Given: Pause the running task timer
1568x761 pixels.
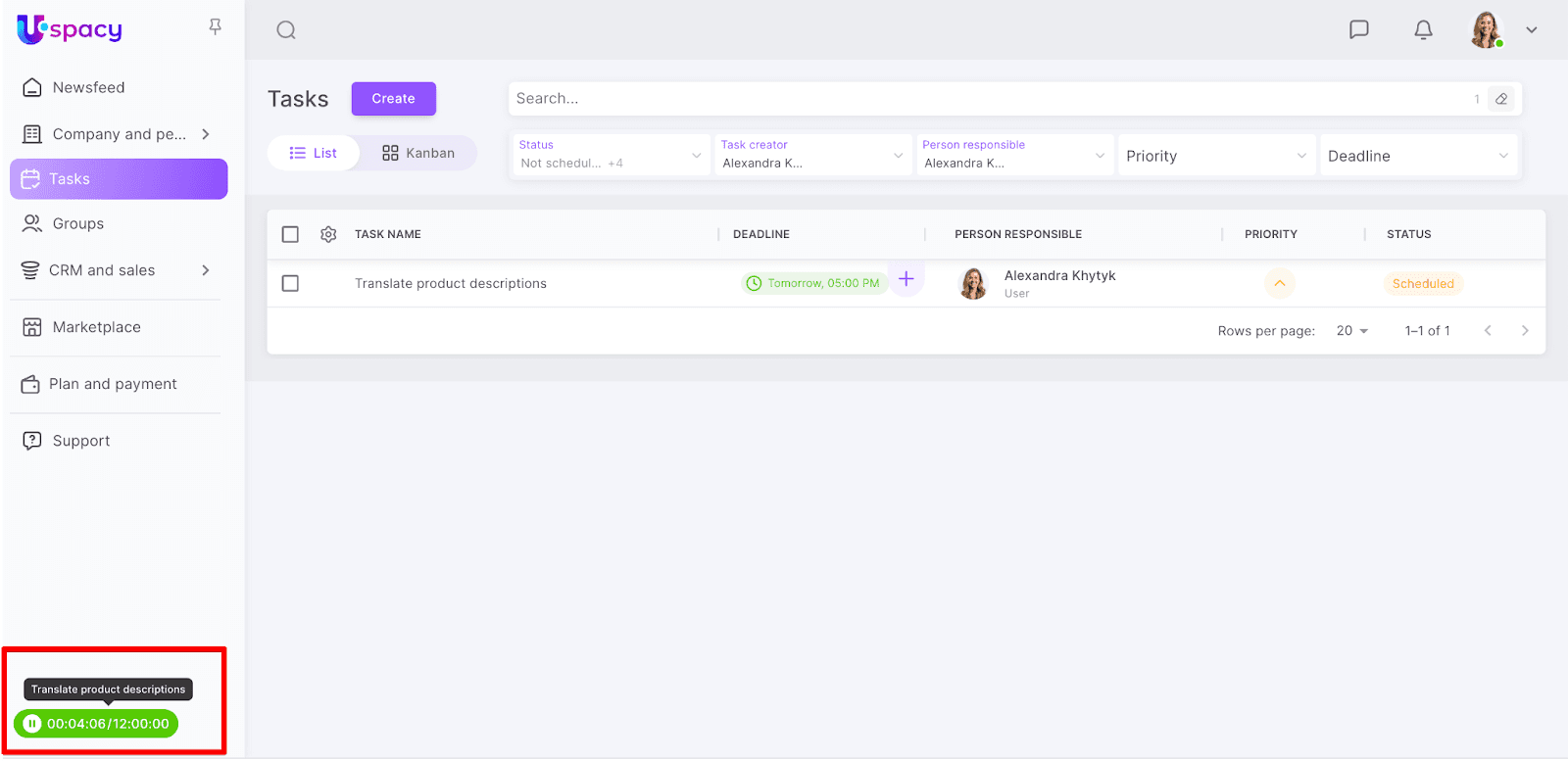Looking at the screenshot, I should pos(32,724).
